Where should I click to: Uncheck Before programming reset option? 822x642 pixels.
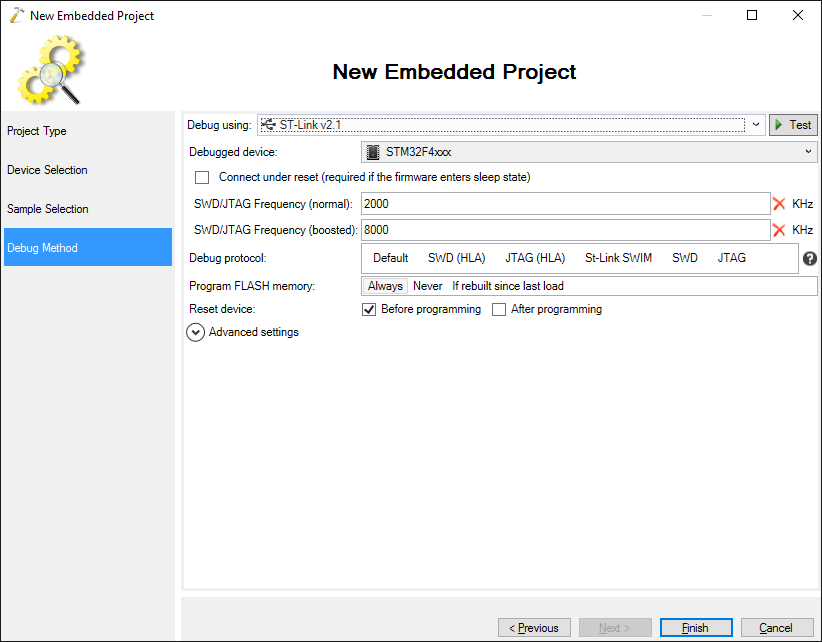[369, 309]
